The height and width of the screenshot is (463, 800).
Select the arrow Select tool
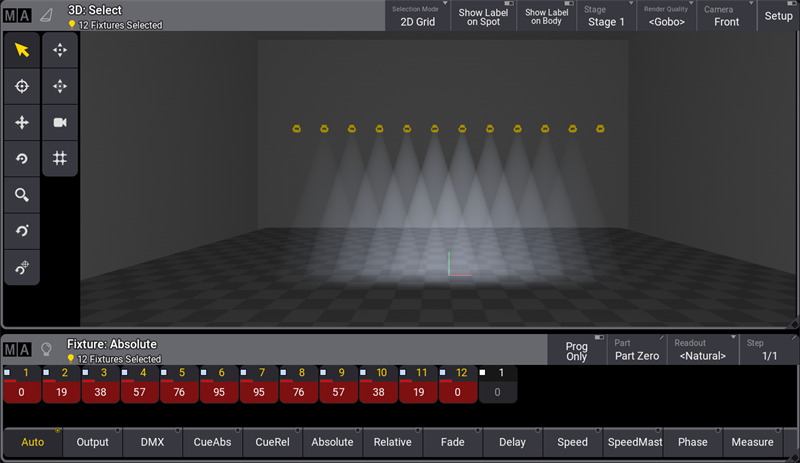[x=22, y=50]
